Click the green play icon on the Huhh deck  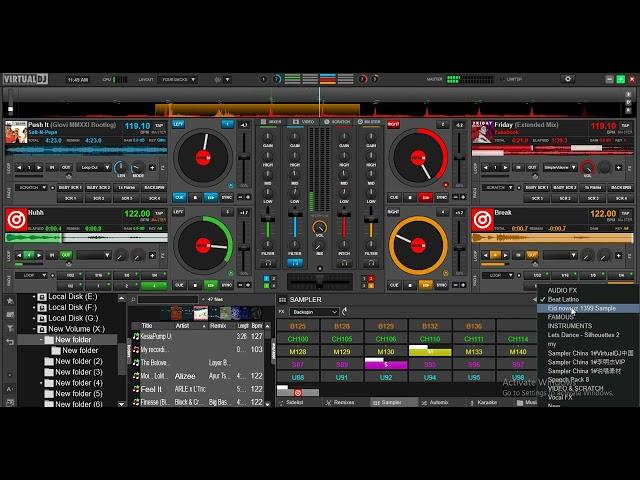pos(211,285)
